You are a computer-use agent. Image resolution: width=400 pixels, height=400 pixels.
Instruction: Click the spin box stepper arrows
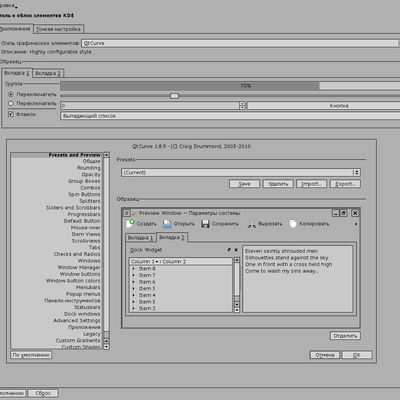242,106
